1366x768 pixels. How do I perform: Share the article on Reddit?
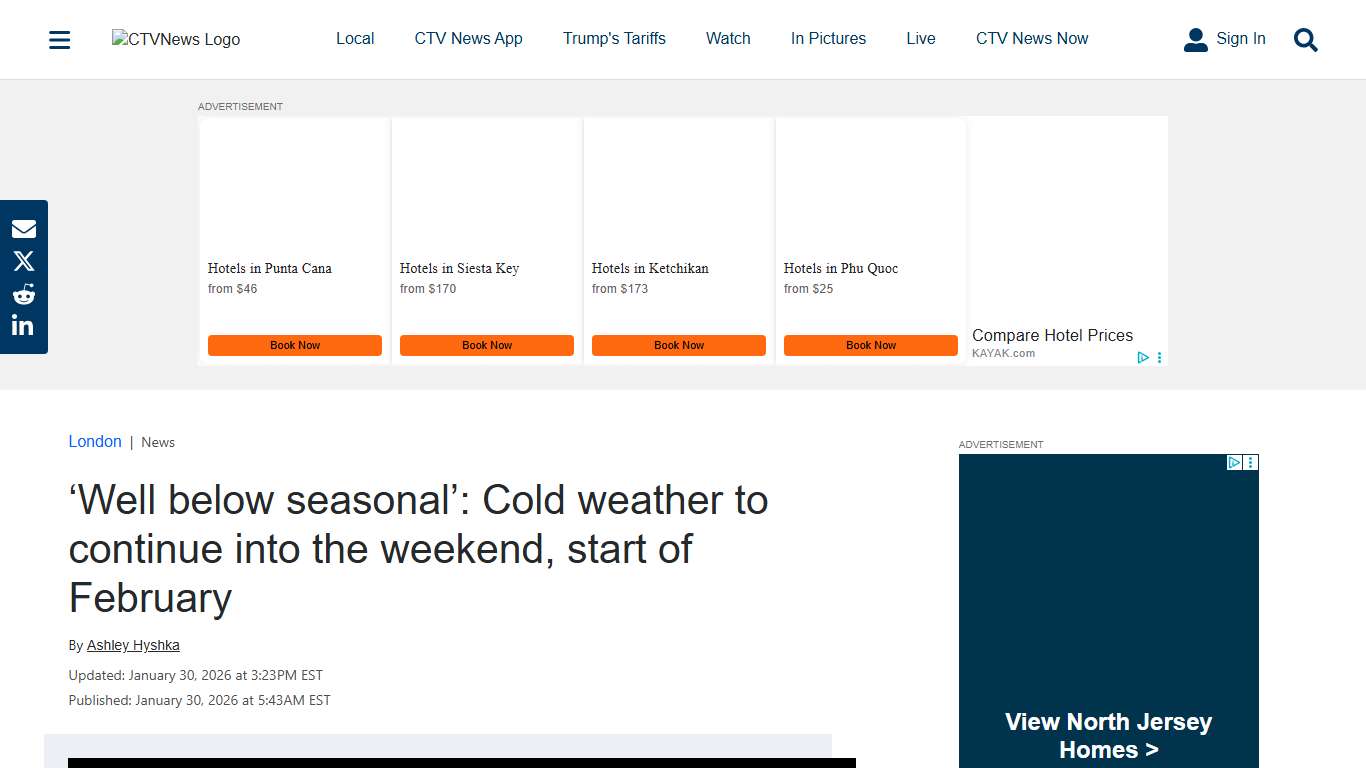click(23, 293)
